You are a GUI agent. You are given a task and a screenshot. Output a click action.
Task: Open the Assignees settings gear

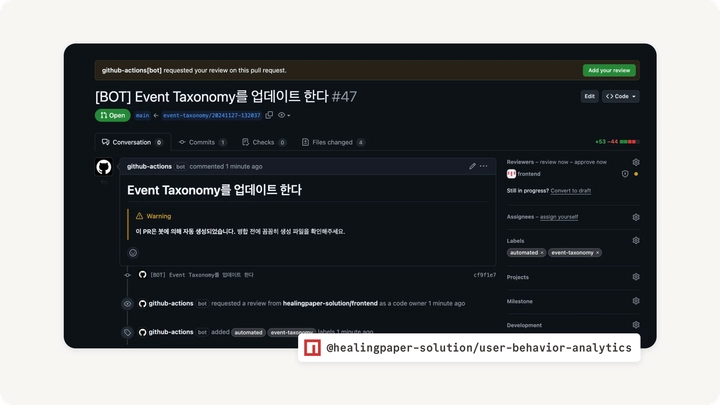click(636, 217)
